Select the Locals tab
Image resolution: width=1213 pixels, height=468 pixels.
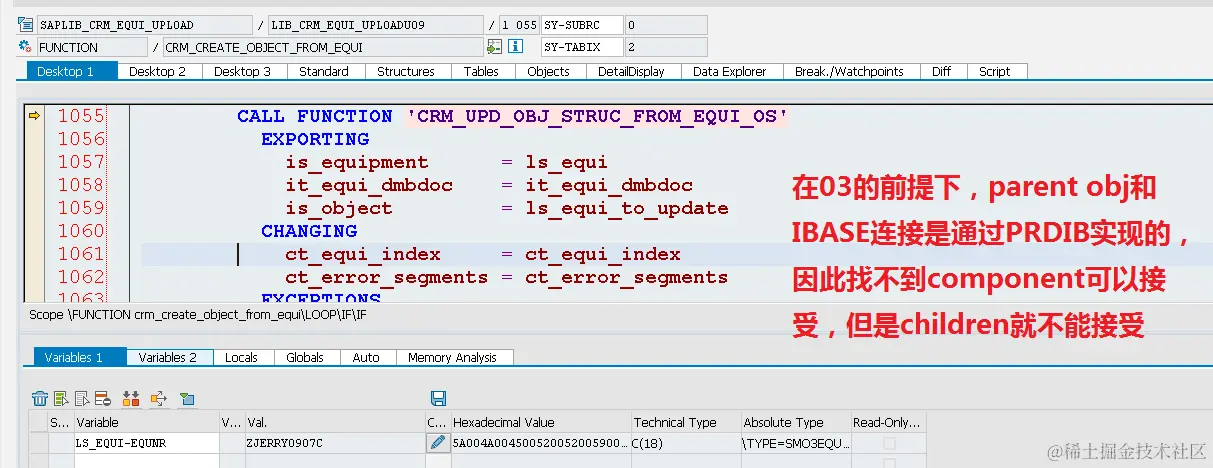(x=241, y=357)
